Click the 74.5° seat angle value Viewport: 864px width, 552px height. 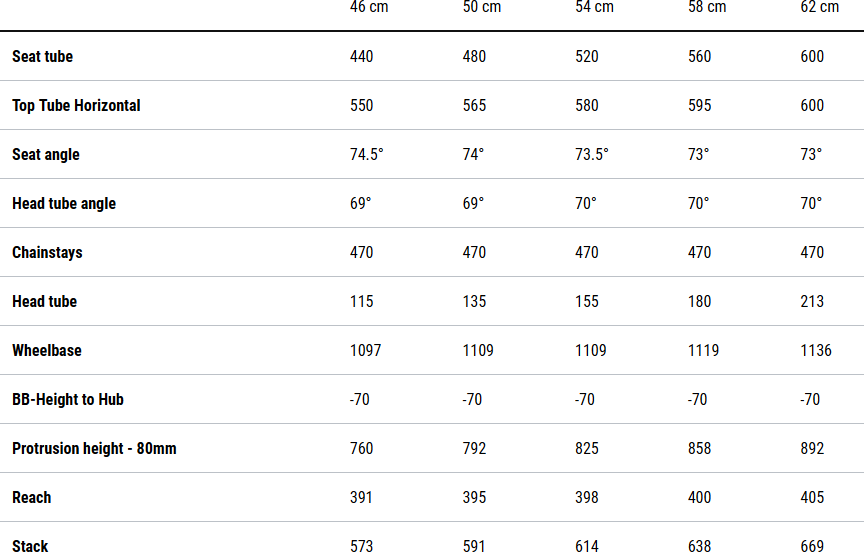[x=367, y=154]
